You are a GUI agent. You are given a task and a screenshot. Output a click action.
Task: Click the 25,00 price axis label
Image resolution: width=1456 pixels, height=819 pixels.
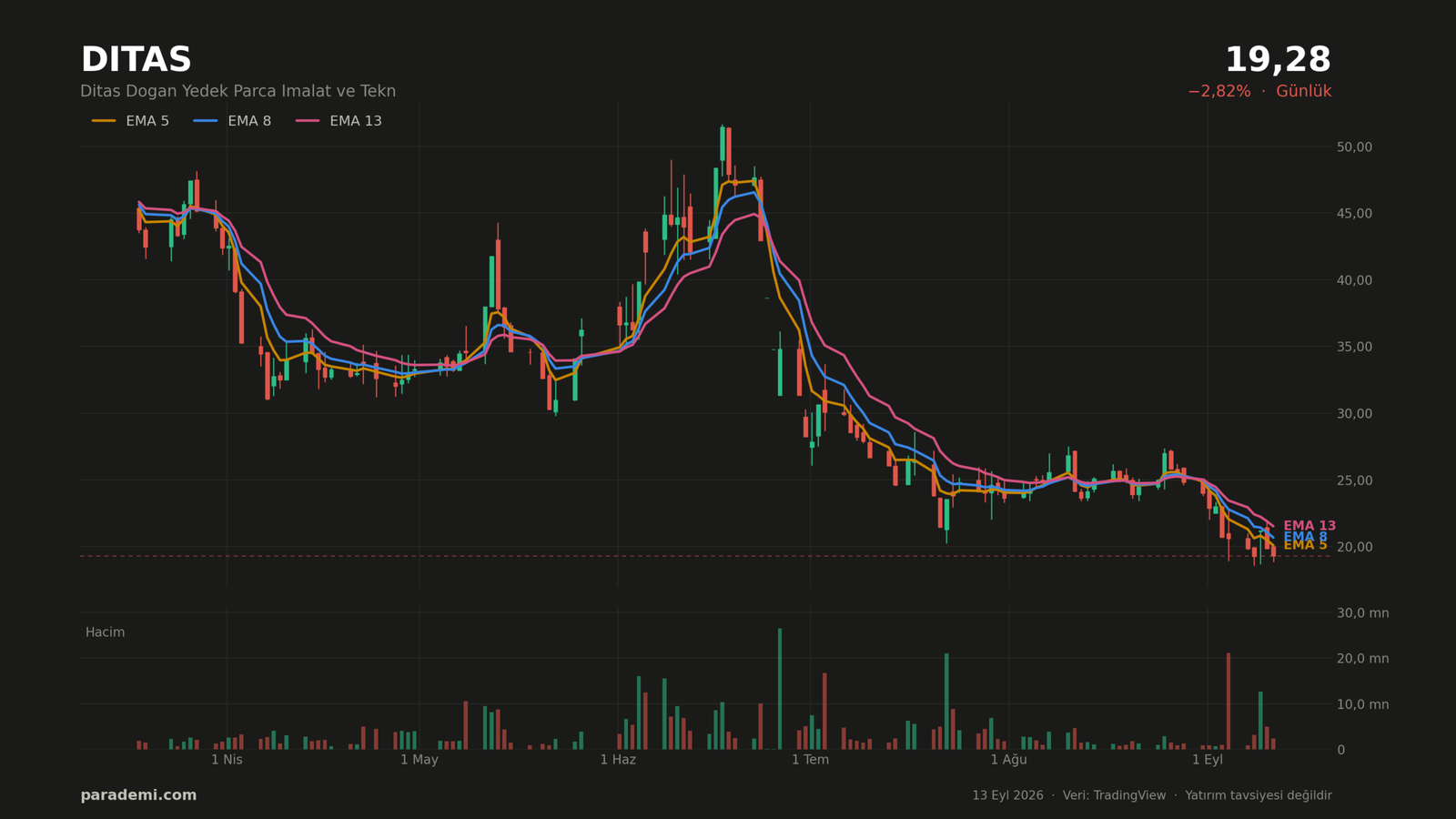(x=1354, y=480)
